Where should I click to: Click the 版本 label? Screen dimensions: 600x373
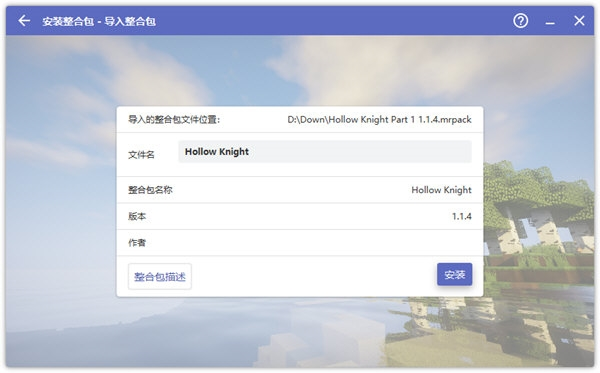(137, 216)
